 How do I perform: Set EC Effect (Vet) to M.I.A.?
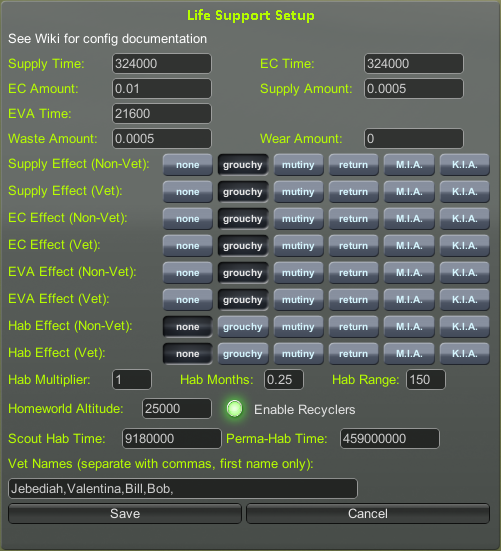click(409, 246)
